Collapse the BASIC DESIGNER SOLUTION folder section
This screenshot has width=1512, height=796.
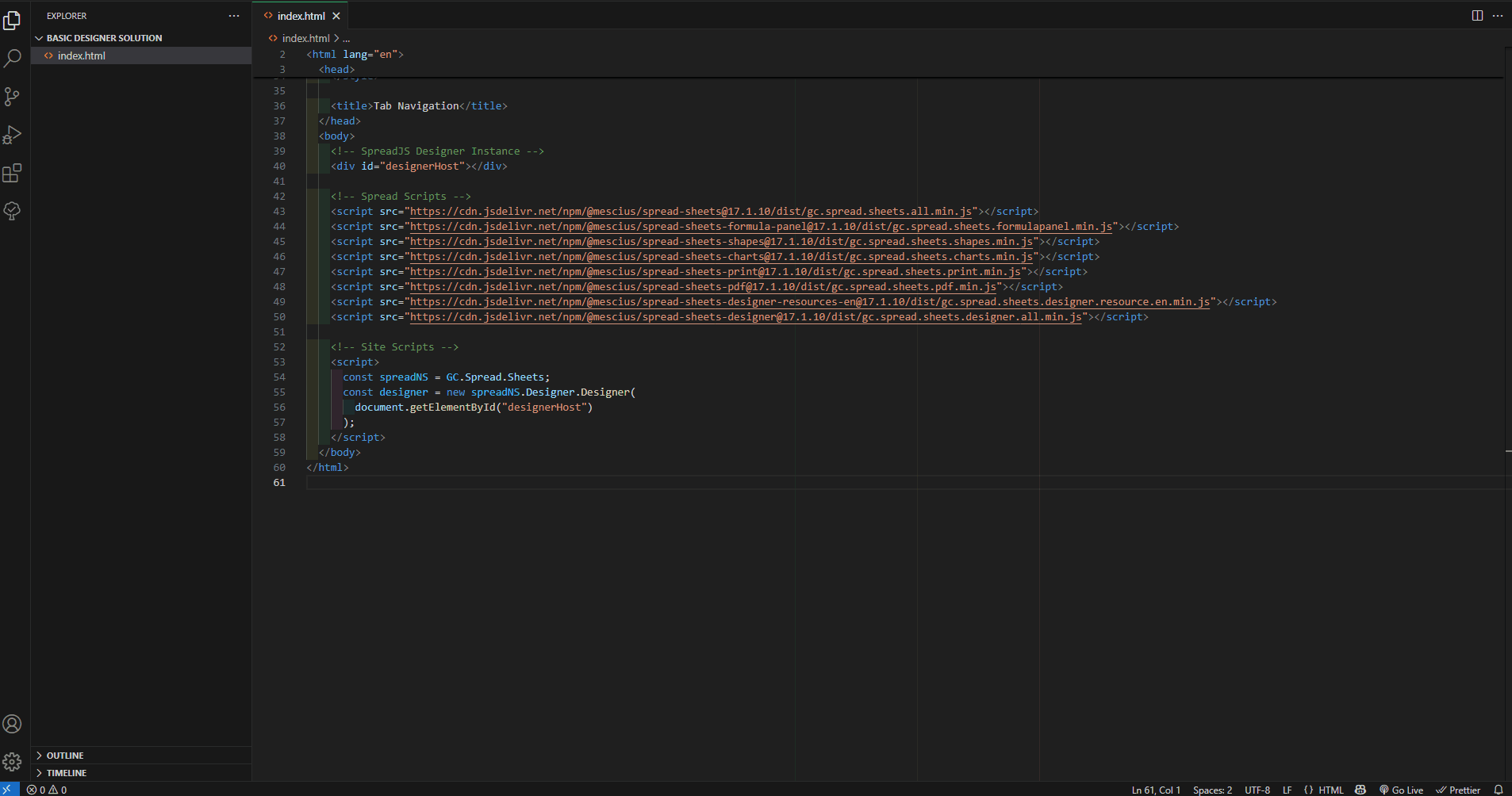141,38
